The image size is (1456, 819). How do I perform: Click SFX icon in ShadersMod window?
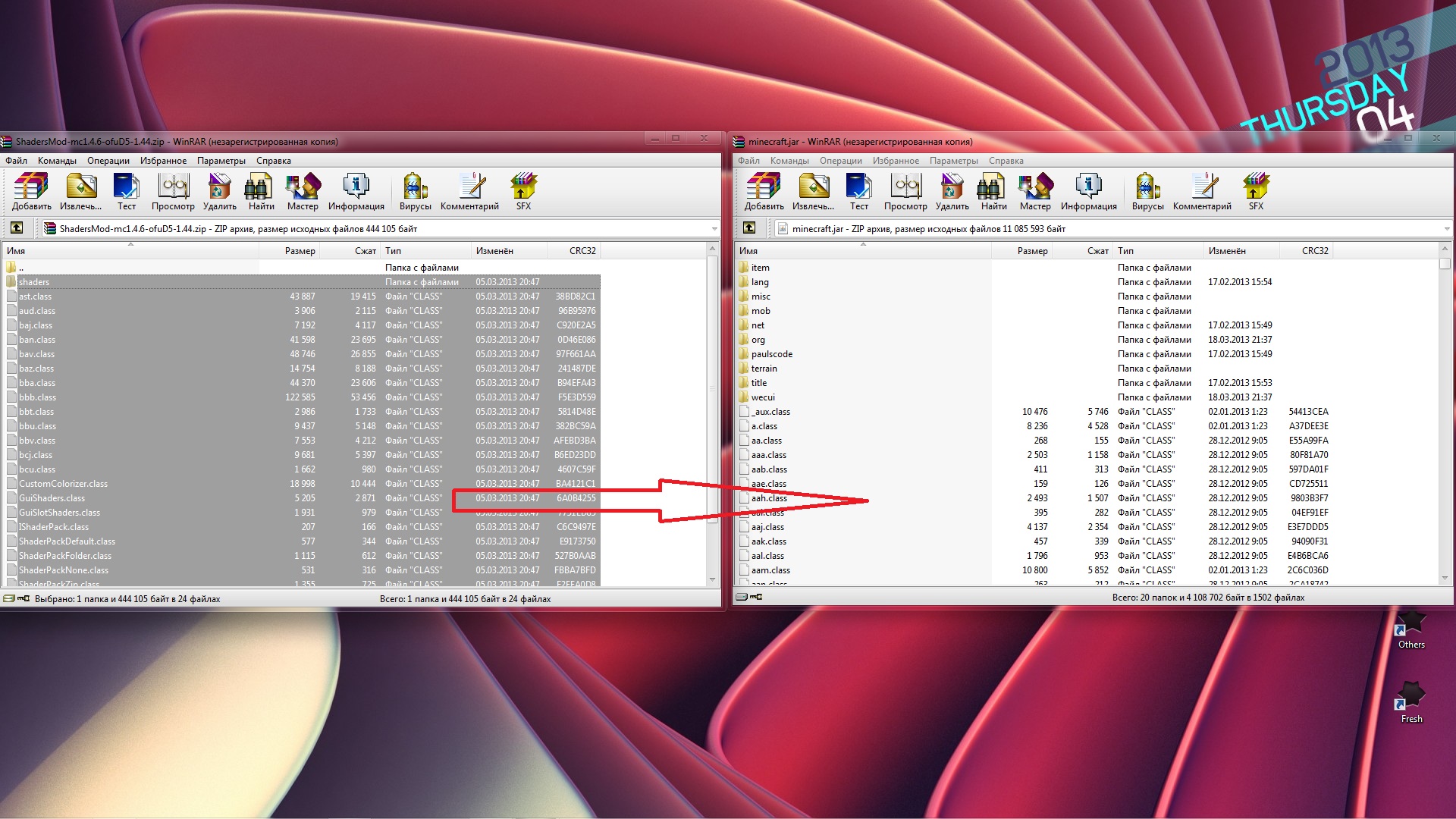point(523,191)
